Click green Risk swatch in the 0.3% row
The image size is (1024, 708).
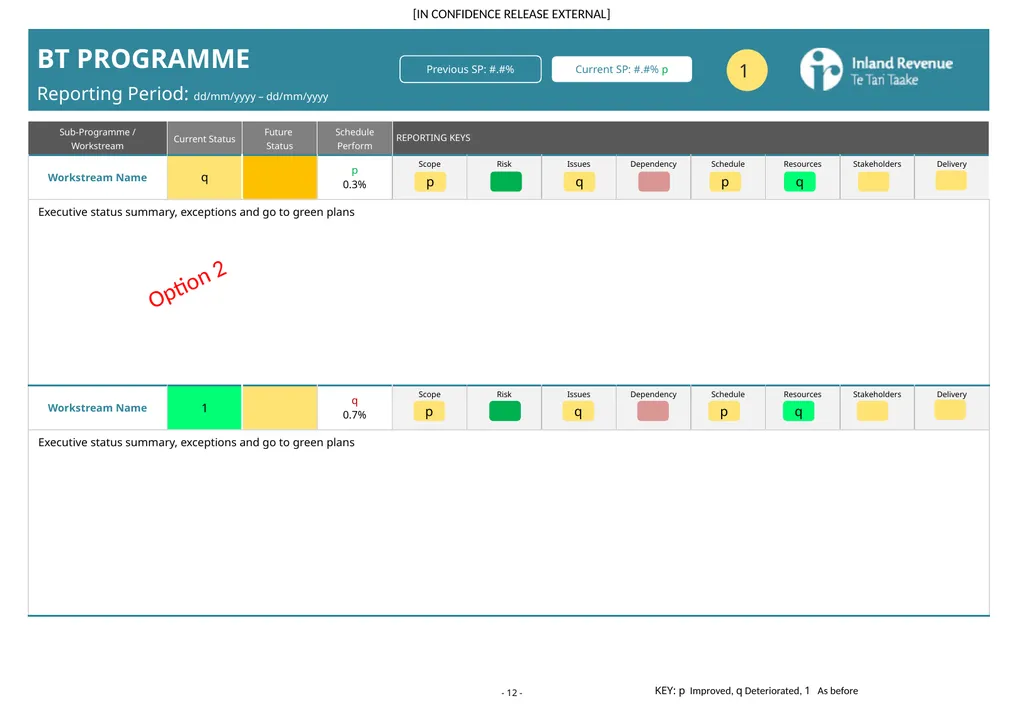[x=505, y=182]
